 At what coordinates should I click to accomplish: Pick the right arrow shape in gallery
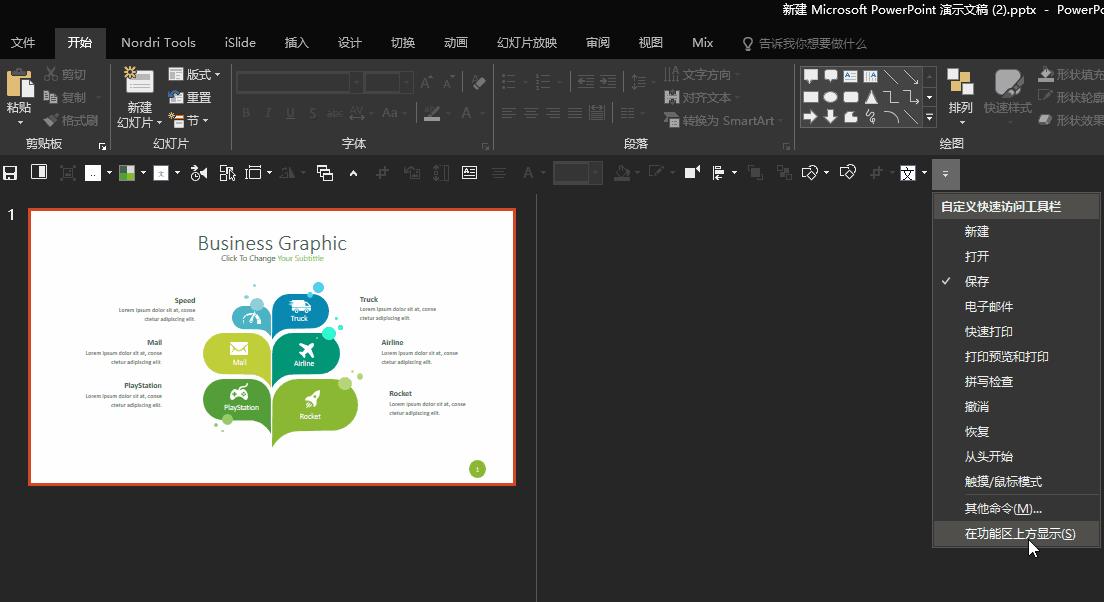click(x=811, y=117)
